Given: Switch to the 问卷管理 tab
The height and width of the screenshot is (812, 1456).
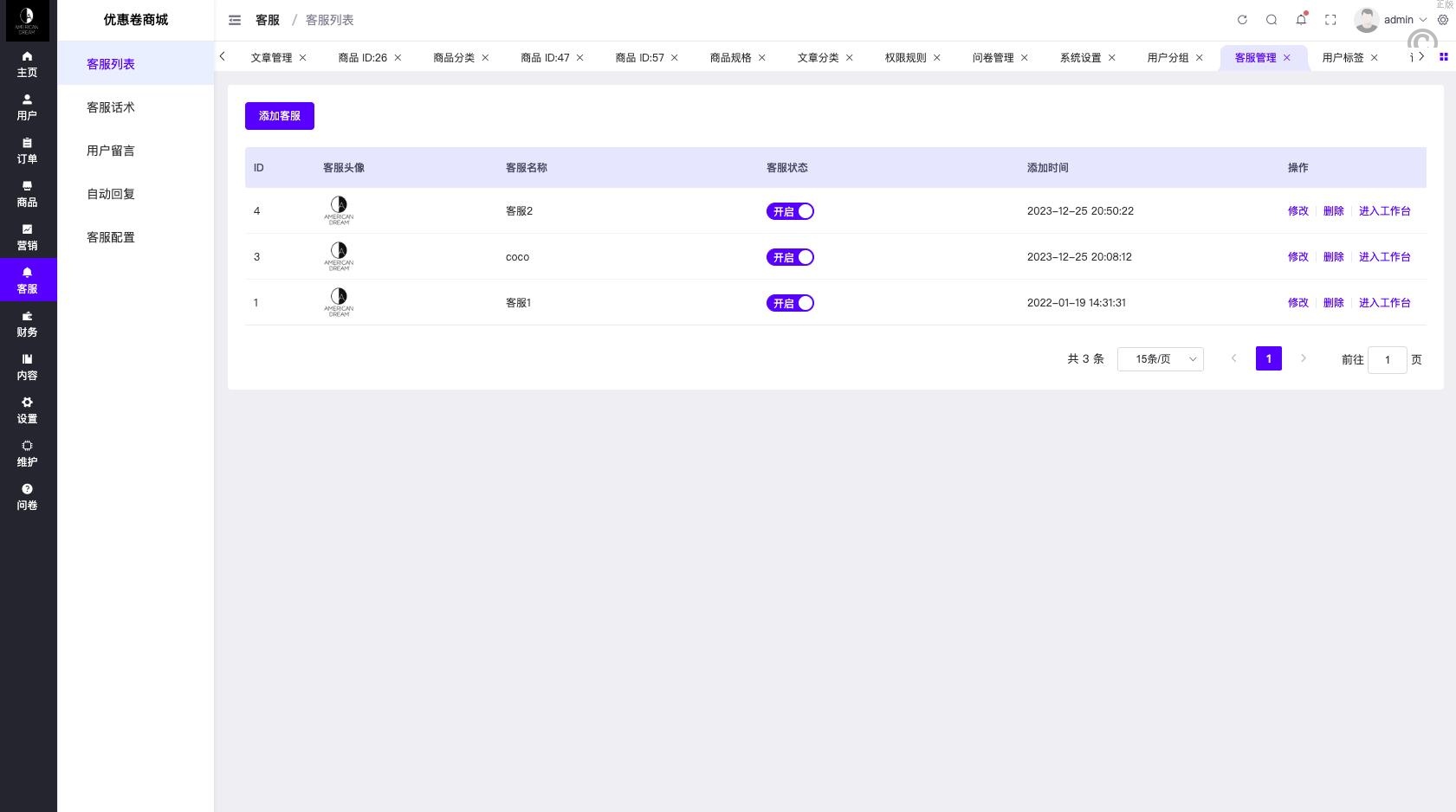Looking at the screenshot, I should (x=993, y=58).
